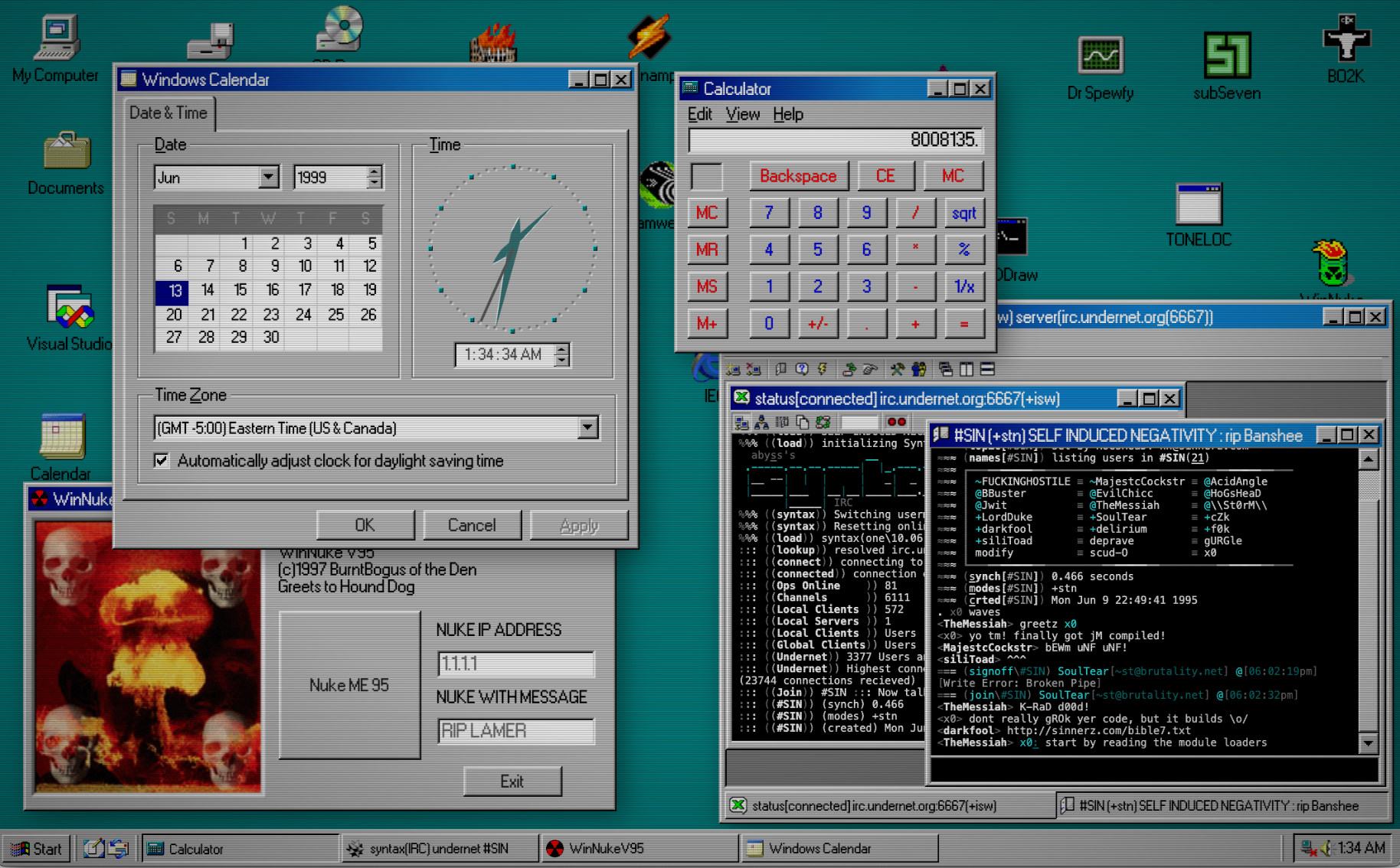Toggle automatically adjust clock for daylight saving
The height and width of the screenshot is (868, 1400).
pos(162,461)
